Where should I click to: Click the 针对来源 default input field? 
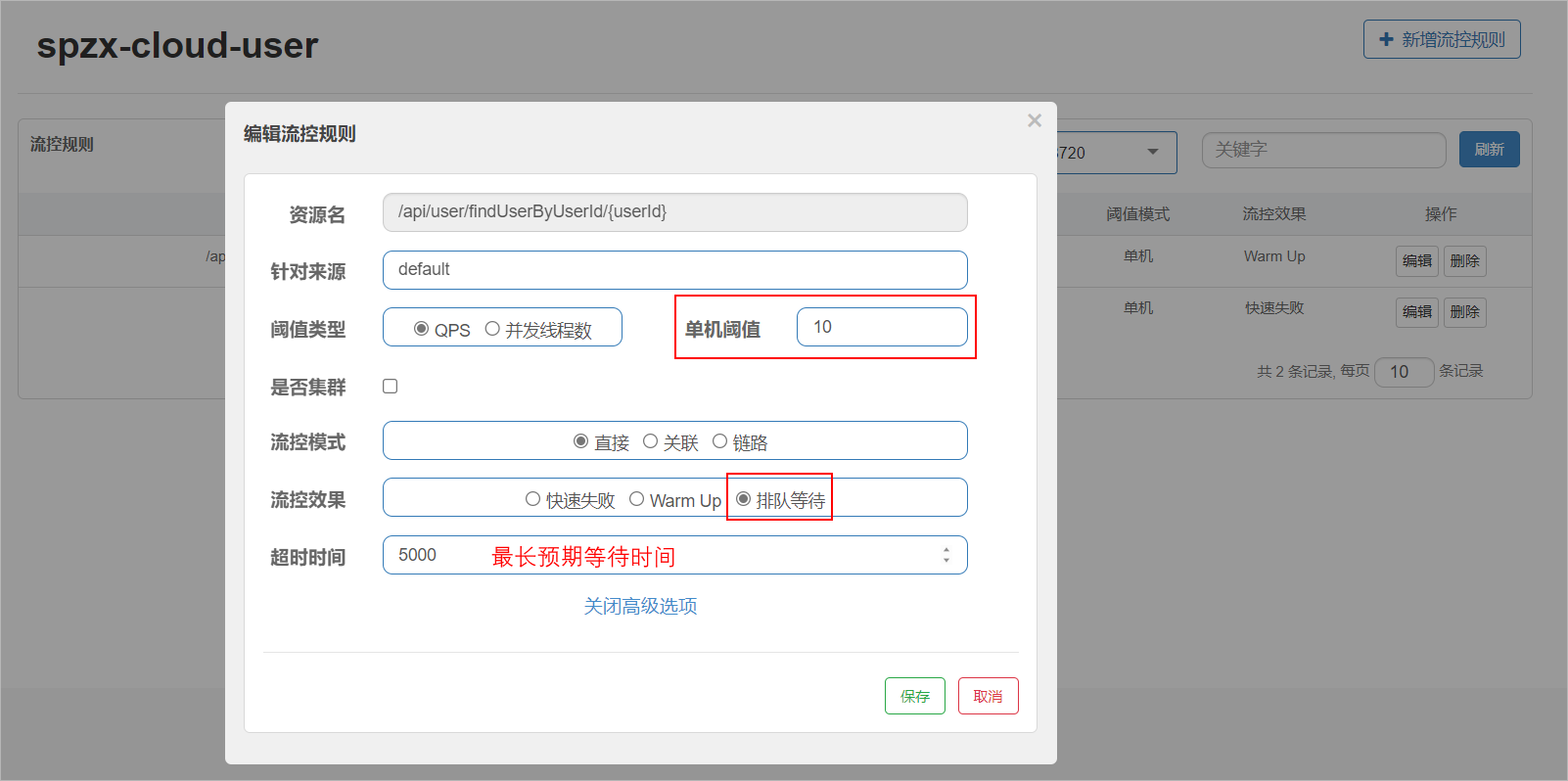click(x=674, y=270)
